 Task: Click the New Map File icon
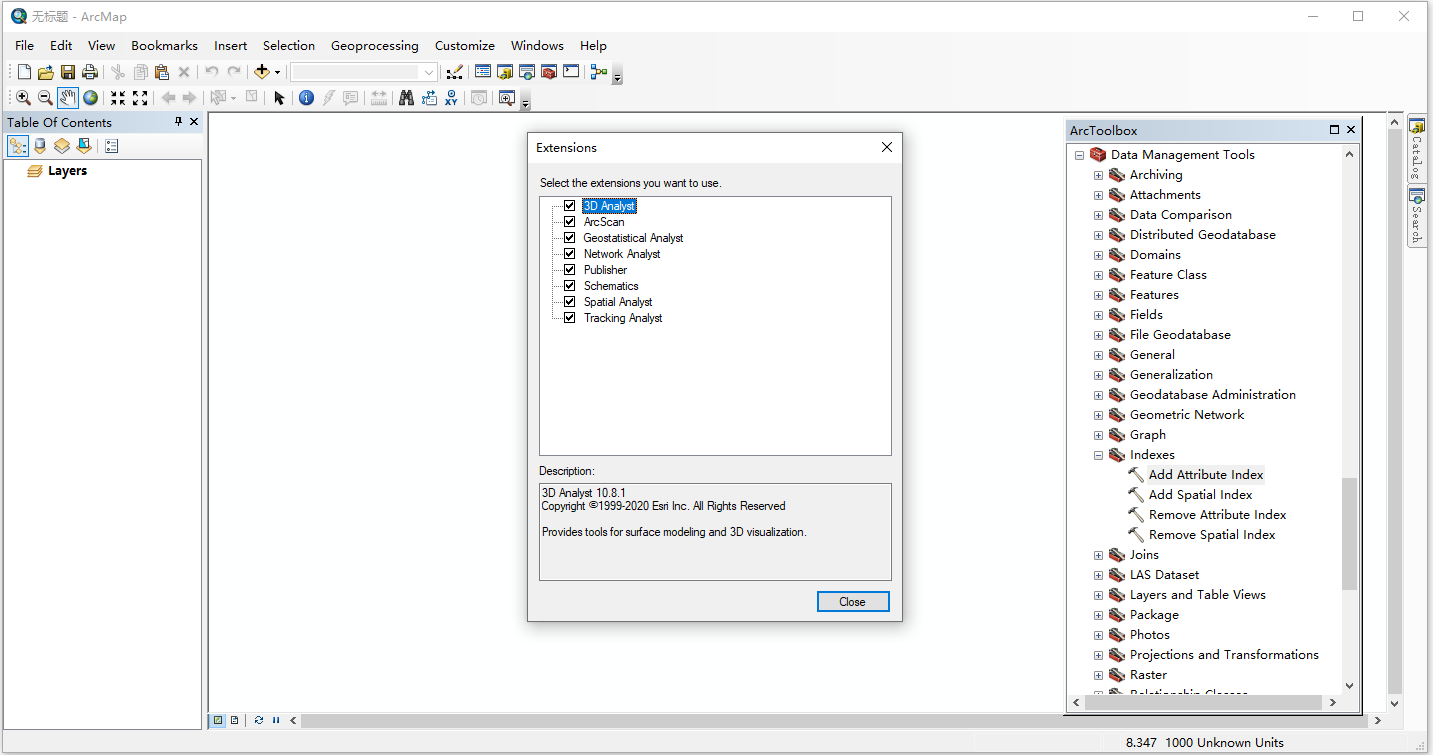tap(25, 72)
